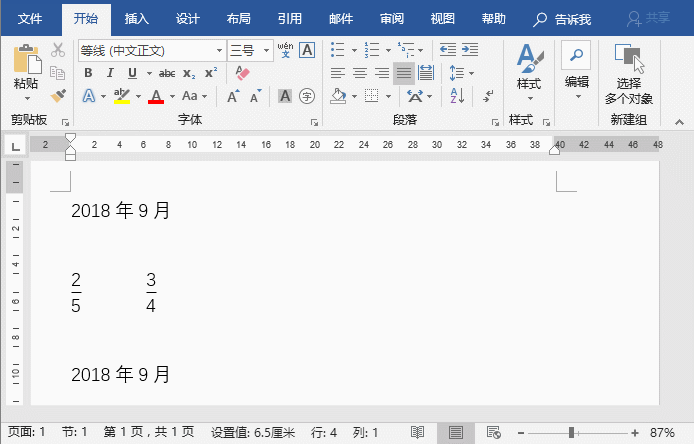
Task: Toggle italic formatting
Action: click(110, 73)
